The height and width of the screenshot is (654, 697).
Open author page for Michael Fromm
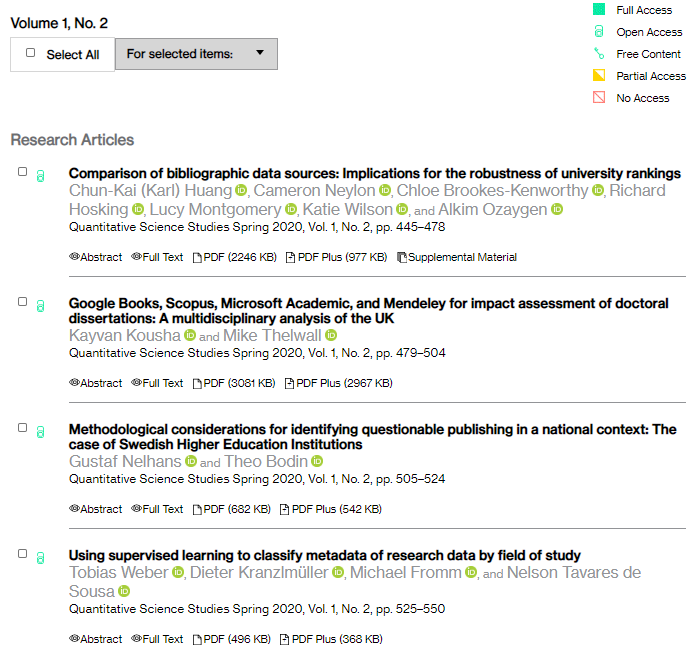point(406,572)
